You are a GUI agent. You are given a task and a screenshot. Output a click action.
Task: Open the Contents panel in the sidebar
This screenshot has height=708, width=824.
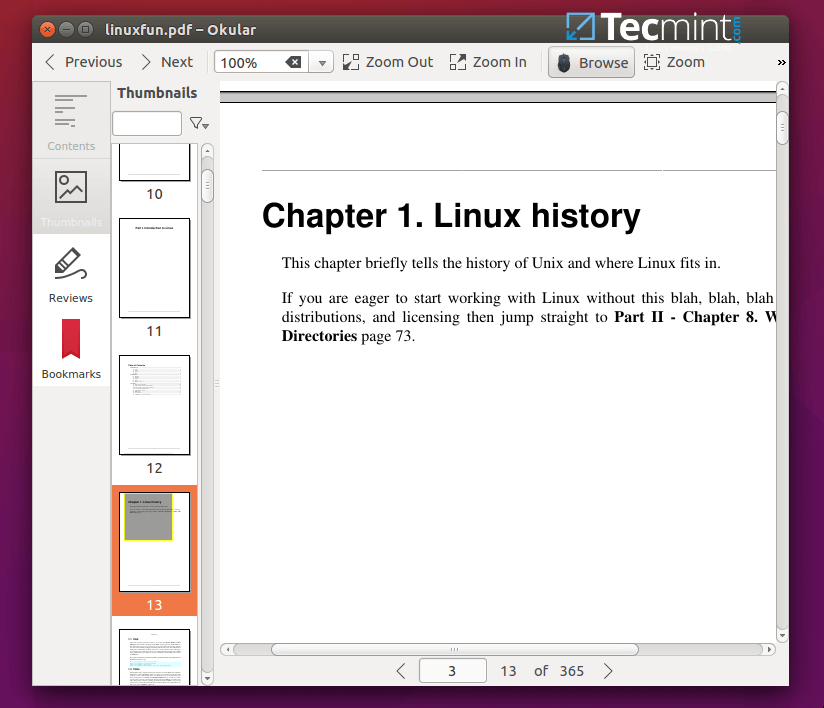click(71, 120)
